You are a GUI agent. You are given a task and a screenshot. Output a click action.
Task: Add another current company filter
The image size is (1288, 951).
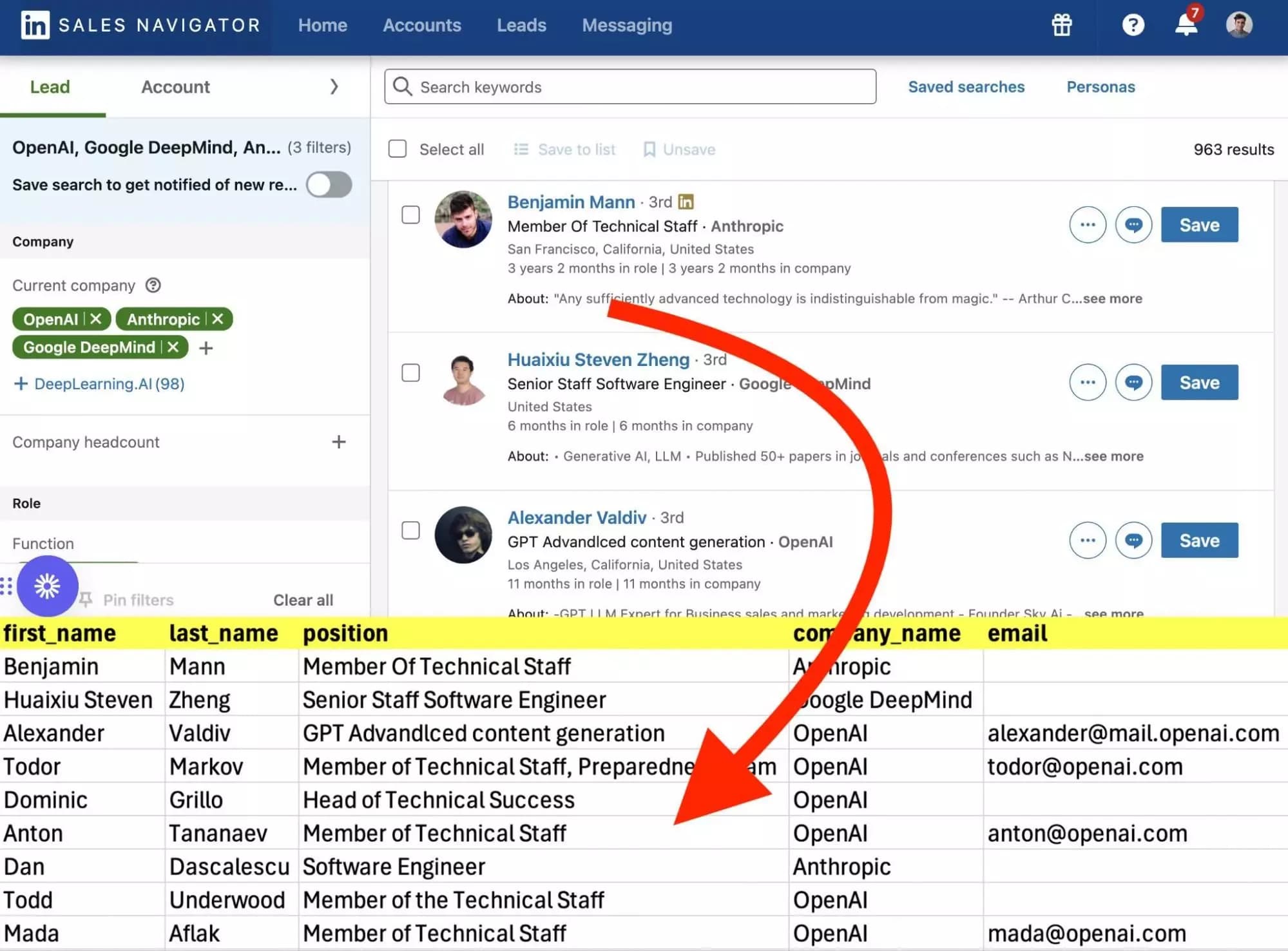coord(206,347)
